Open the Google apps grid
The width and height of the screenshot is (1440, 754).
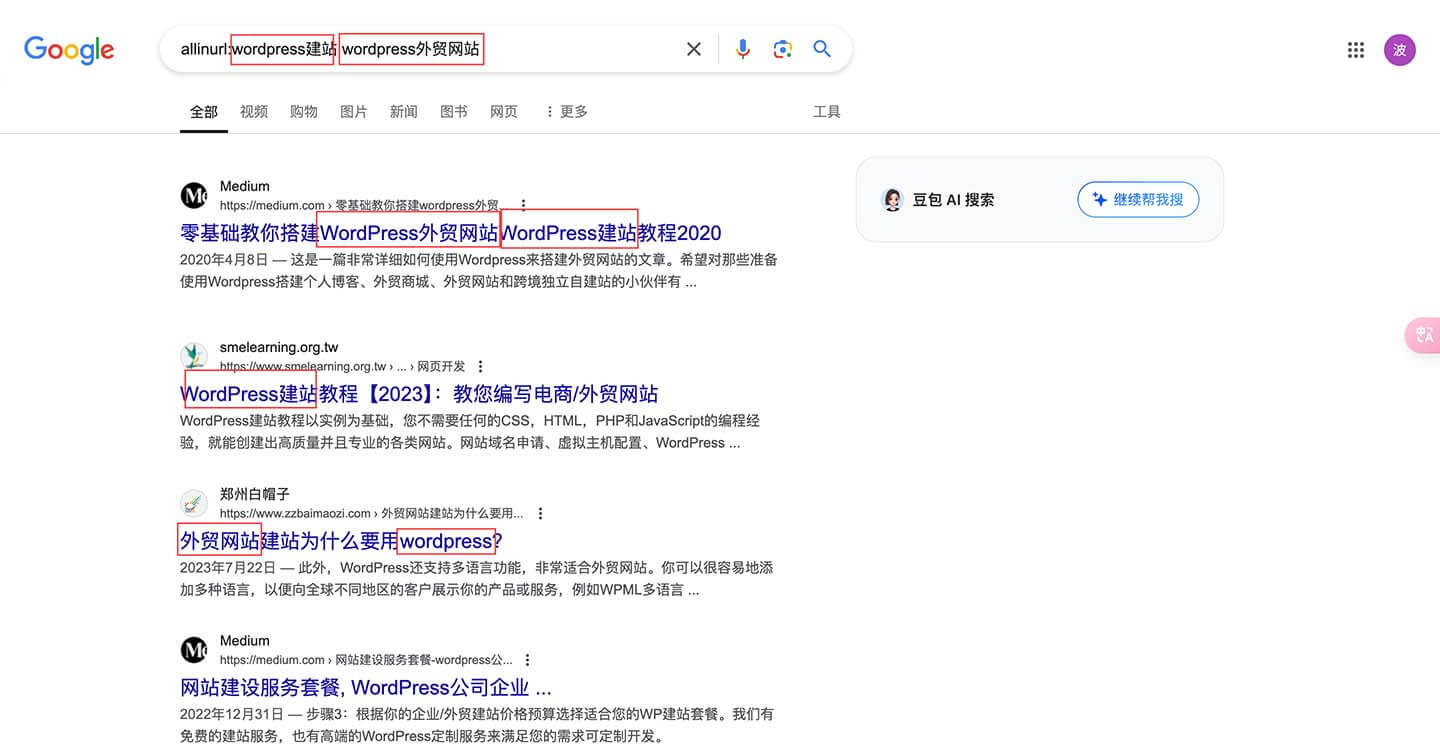pyautogui.click(x=1356, y=50)
